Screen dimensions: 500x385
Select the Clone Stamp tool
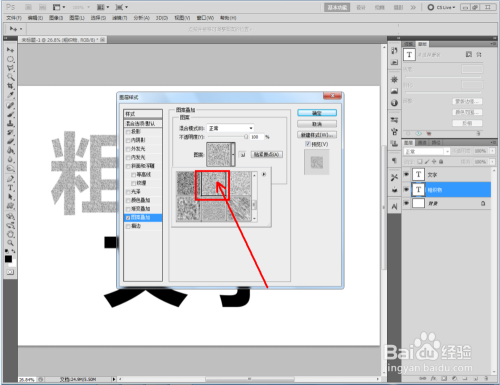[10, 123]
